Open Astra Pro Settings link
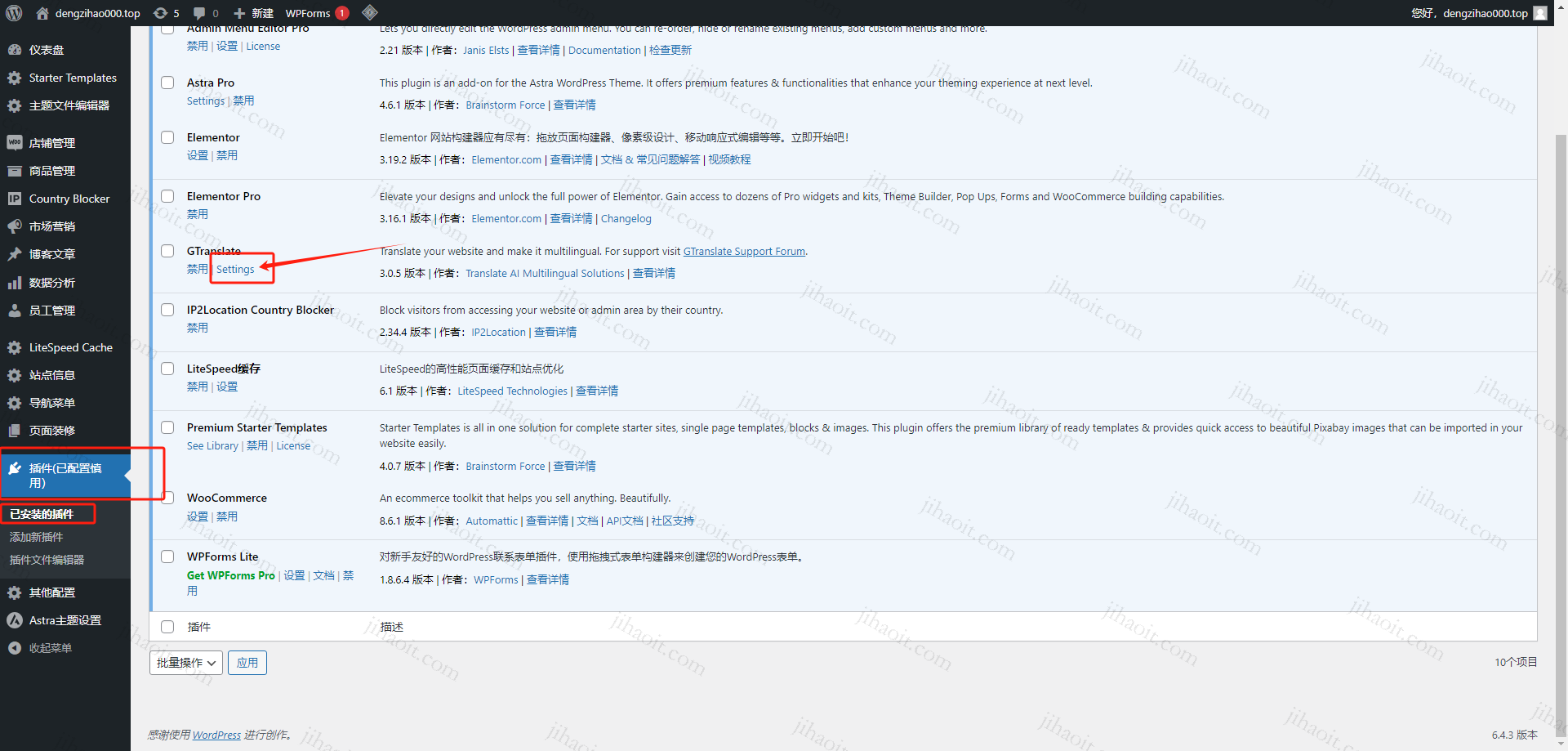 pos(205,101)
